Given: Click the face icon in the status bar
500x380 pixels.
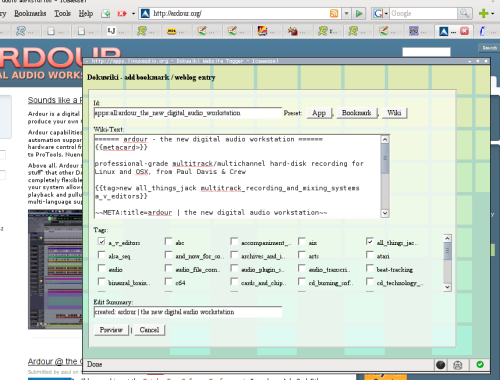Looking at the screenshot, I should (x=458, y=365).
